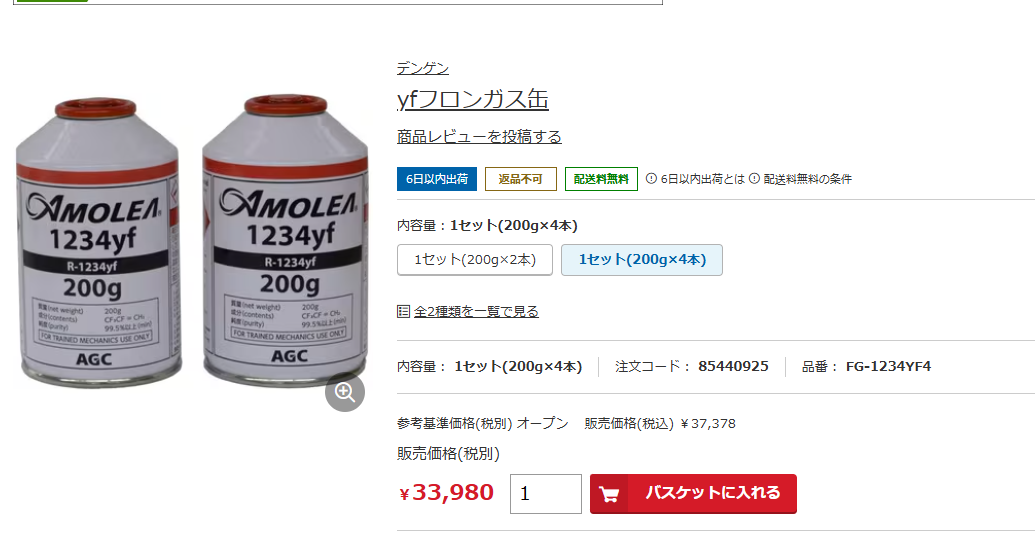This screenshot has height=548, width=1035.
Task: Click 商品レビューを投稿する to post a review
Action: [x=479, y=137]
